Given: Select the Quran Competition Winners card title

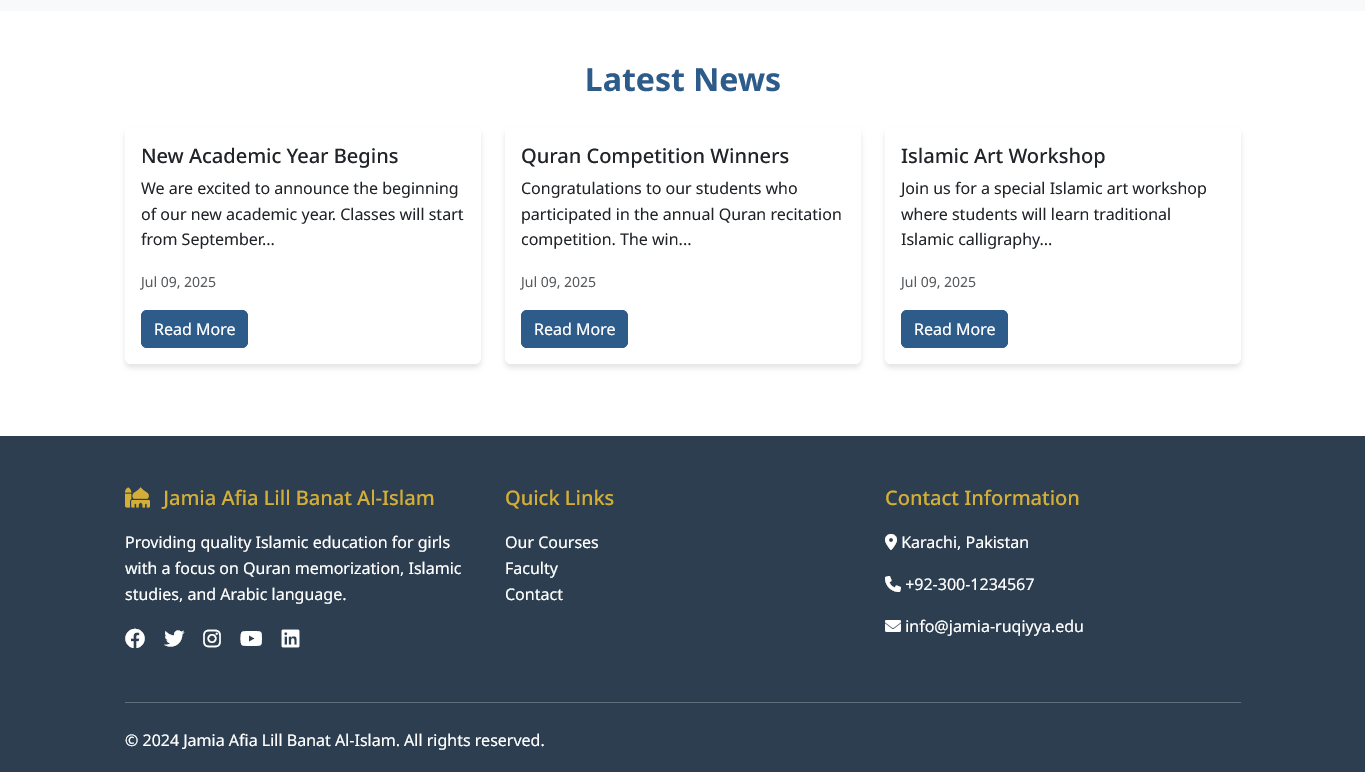Looking at the screenshot, I should [655, 156].
